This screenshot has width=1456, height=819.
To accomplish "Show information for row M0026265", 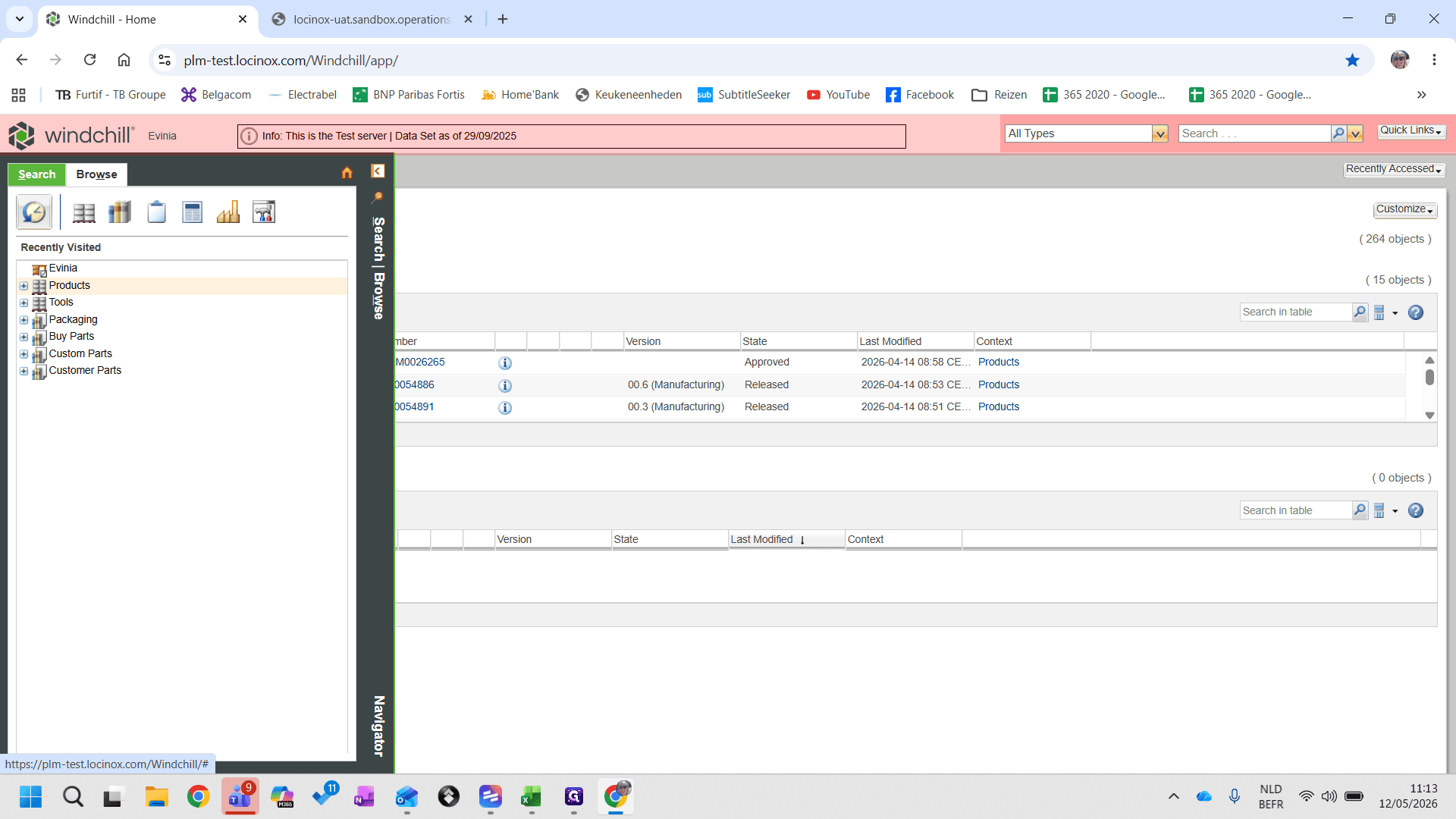I will point(505,363).
